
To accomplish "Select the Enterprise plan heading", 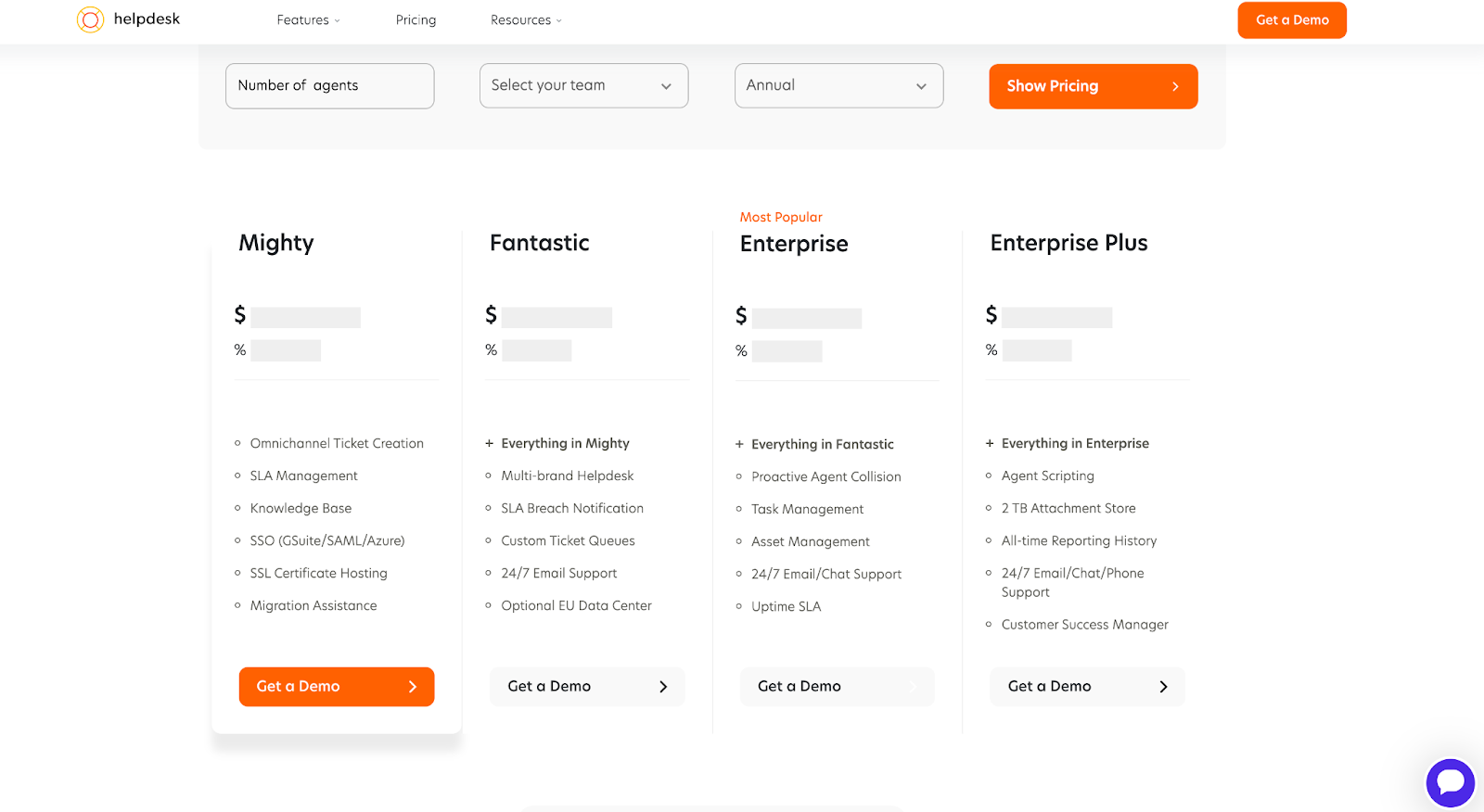I will point(794,244).
